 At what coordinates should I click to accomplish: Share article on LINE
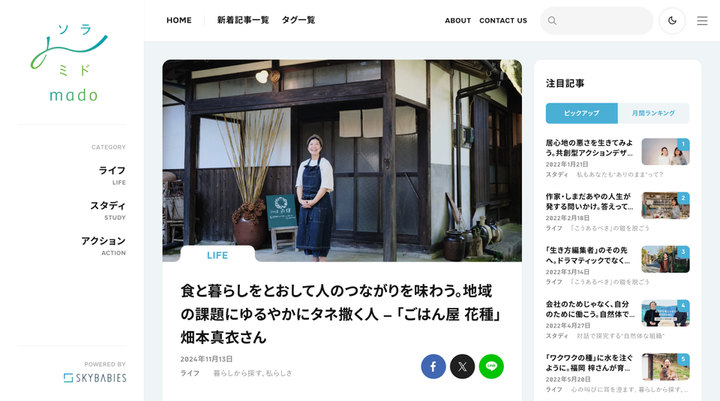pyautogui.click(x=491, y=367)
